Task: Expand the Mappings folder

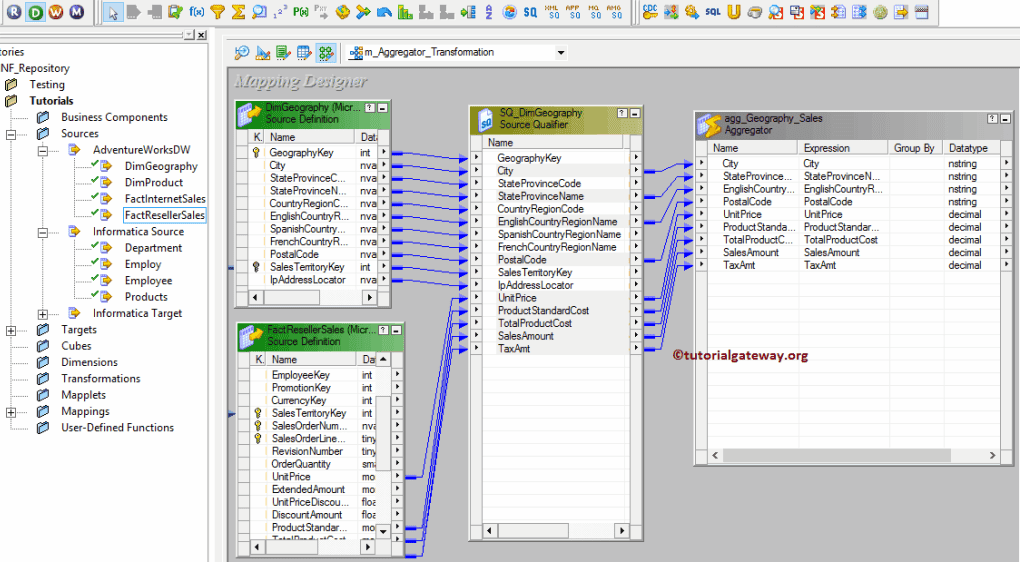Action: 11,412
